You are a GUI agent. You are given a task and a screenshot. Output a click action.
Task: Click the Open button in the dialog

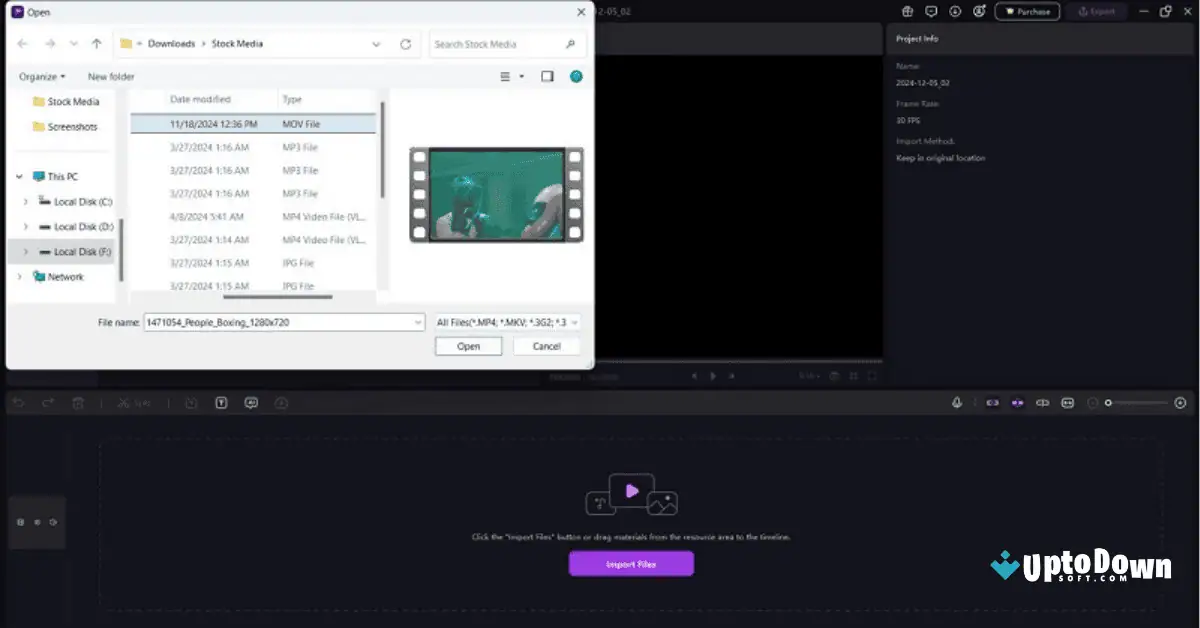(x=468, y=345)
